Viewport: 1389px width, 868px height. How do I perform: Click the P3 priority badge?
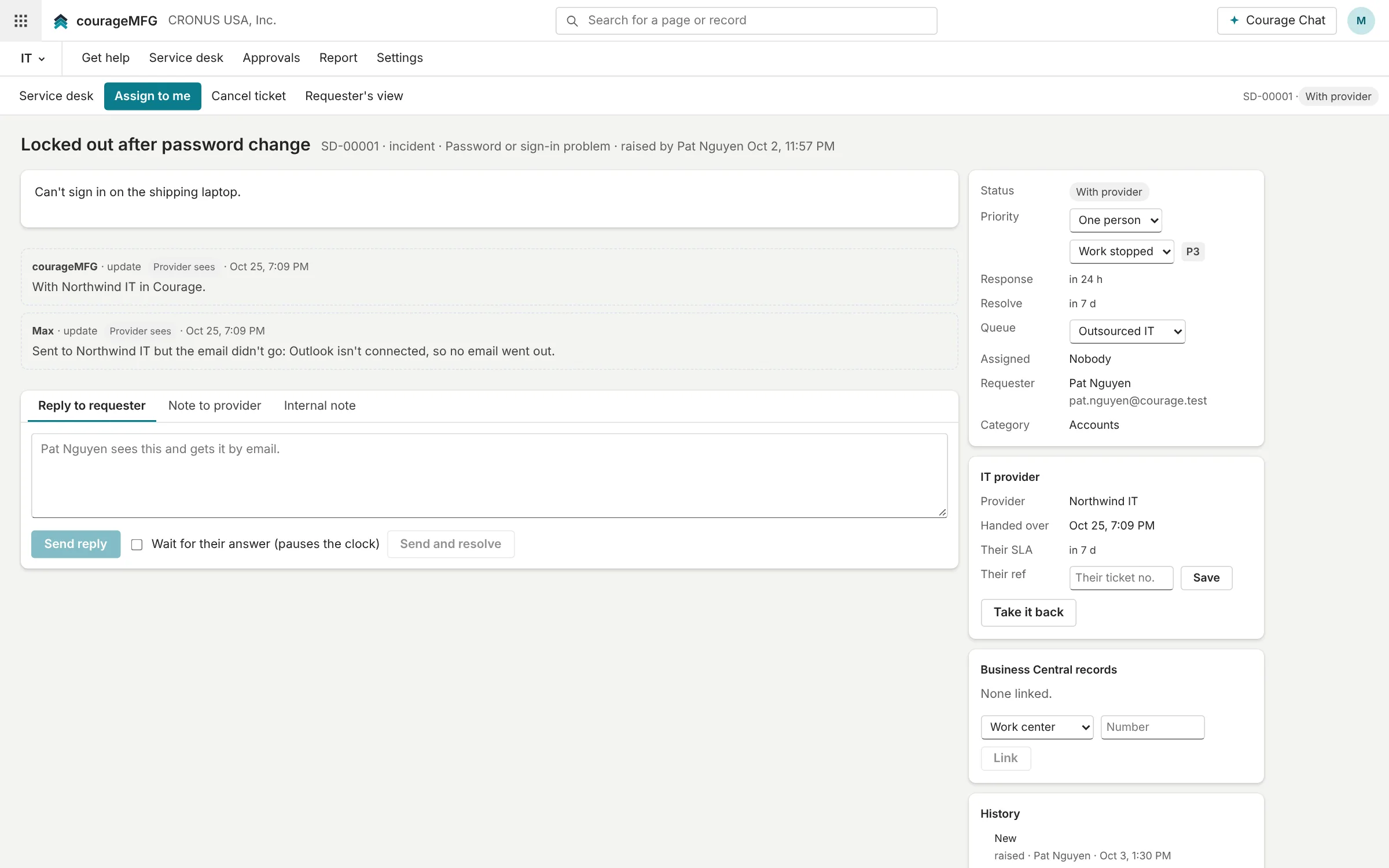(x=1192, y=252)
